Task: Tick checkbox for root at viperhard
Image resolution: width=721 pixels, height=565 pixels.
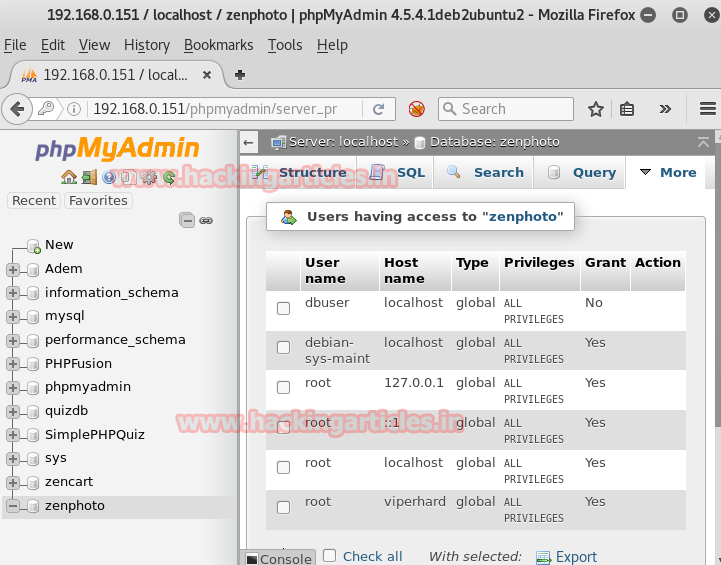Action: (284, 507)
